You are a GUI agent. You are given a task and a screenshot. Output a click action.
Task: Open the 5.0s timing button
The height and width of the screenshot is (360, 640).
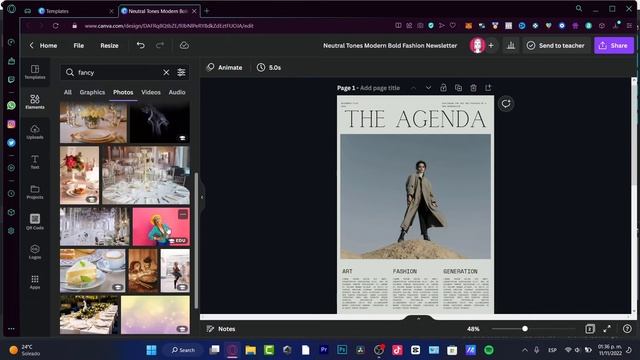(269, 67)
